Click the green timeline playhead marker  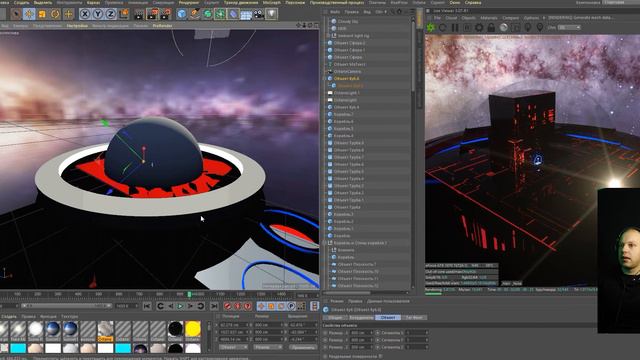coord(189,294)
